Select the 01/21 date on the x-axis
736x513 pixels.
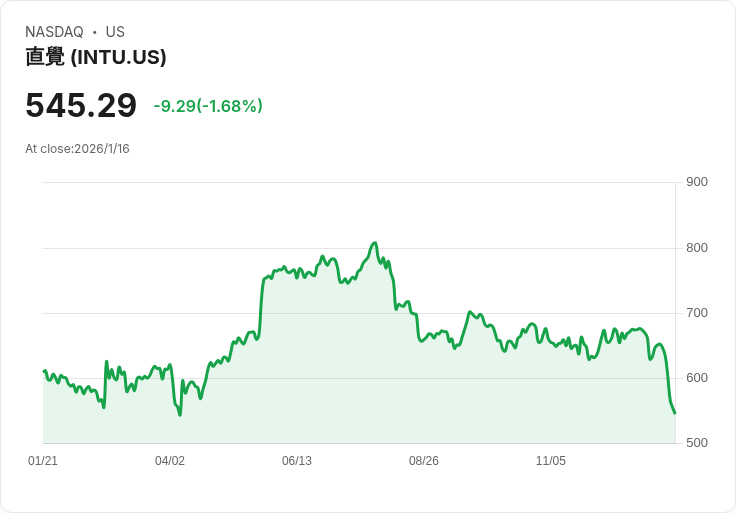[x=43, y=461]
